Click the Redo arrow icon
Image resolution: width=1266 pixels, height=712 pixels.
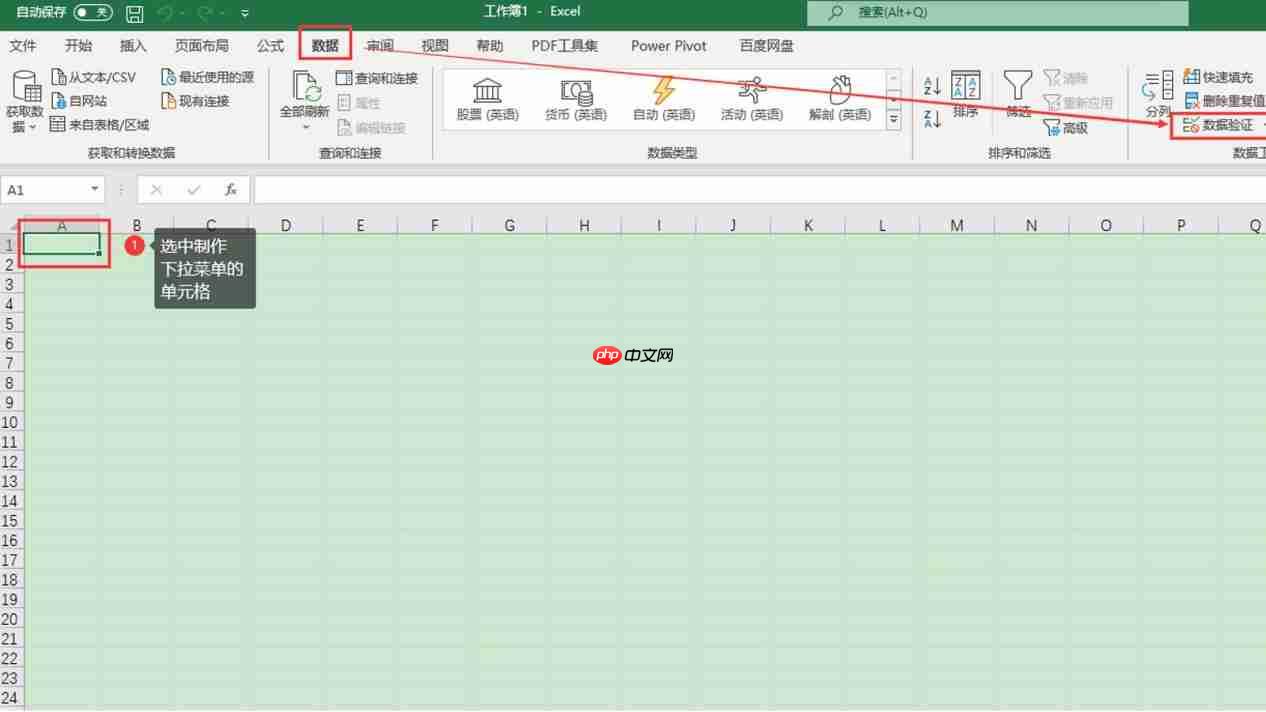(205, 13)
